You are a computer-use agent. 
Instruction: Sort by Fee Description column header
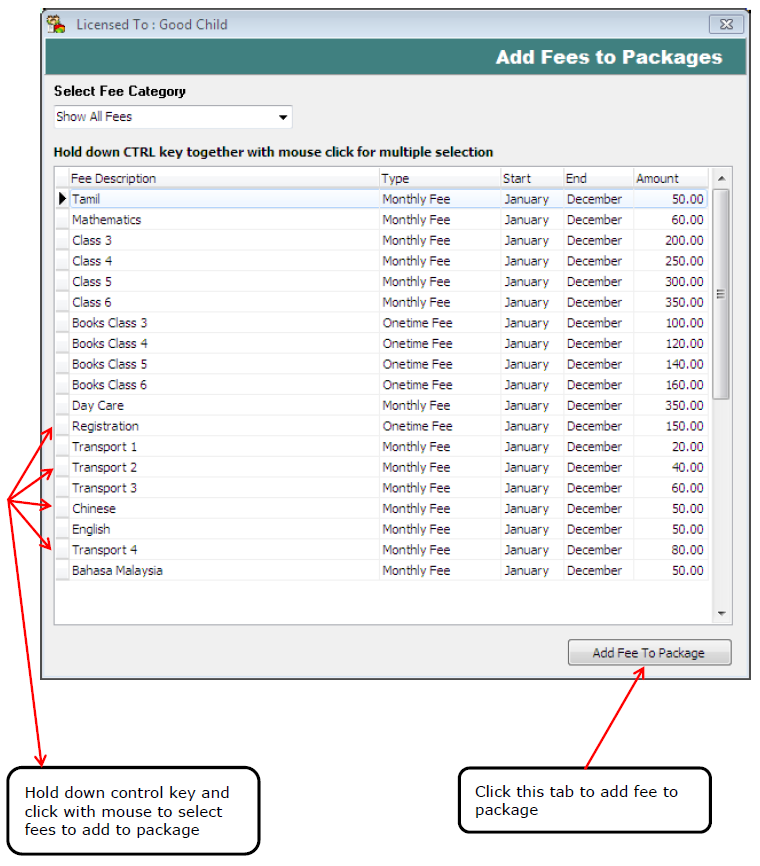pos(224,178)
